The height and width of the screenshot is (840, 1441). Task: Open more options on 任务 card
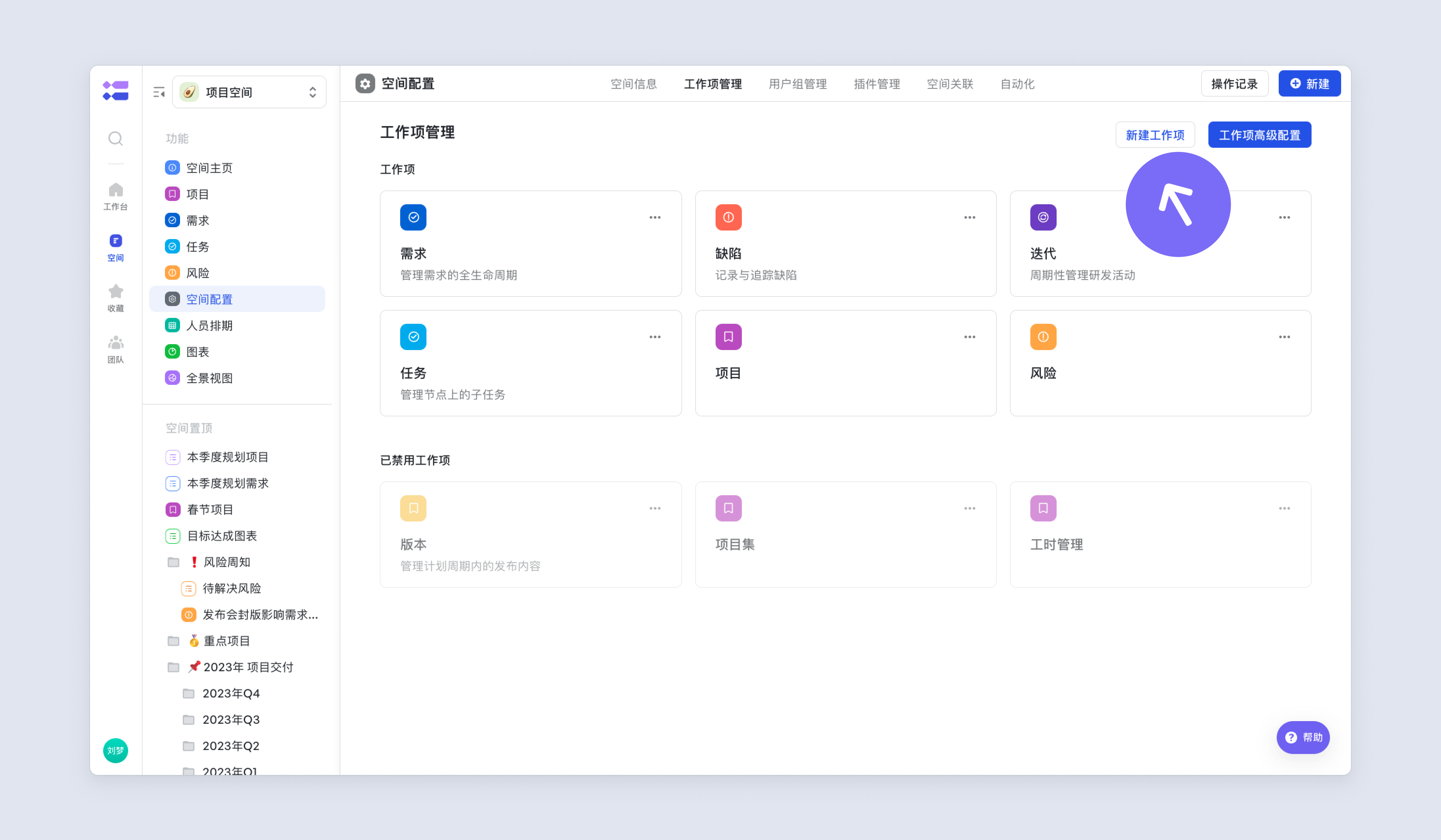(x=655, y=337)
